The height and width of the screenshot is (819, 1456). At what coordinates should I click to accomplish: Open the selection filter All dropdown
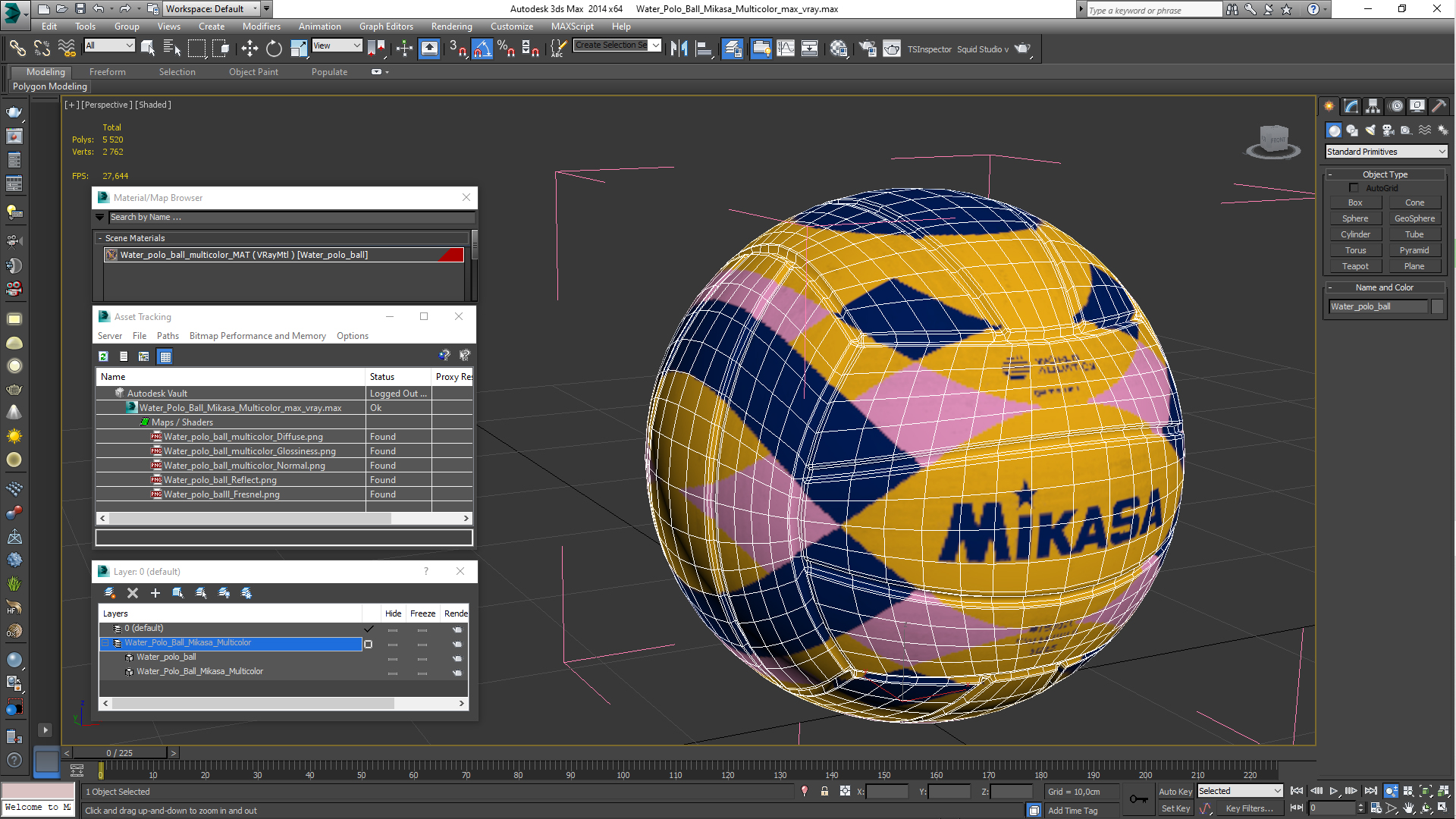(109, 45)
